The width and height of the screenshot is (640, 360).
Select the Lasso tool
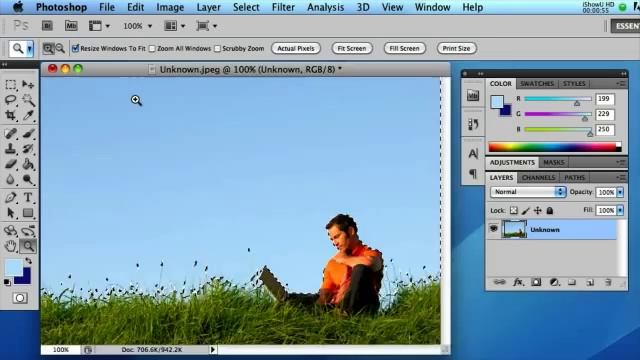tap(11, 100)
